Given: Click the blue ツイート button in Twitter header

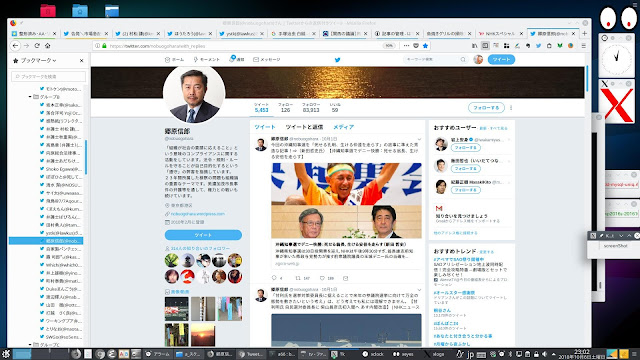Looking at the screenshot, I should tap(501, 60).
